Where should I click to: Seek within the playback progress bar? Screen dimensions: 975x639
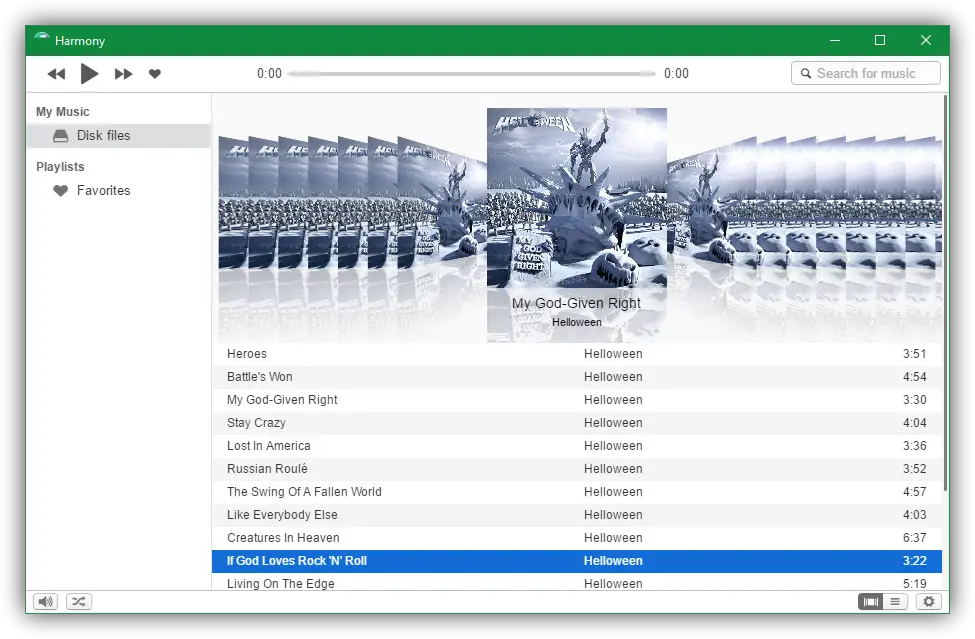pos(472,73)
